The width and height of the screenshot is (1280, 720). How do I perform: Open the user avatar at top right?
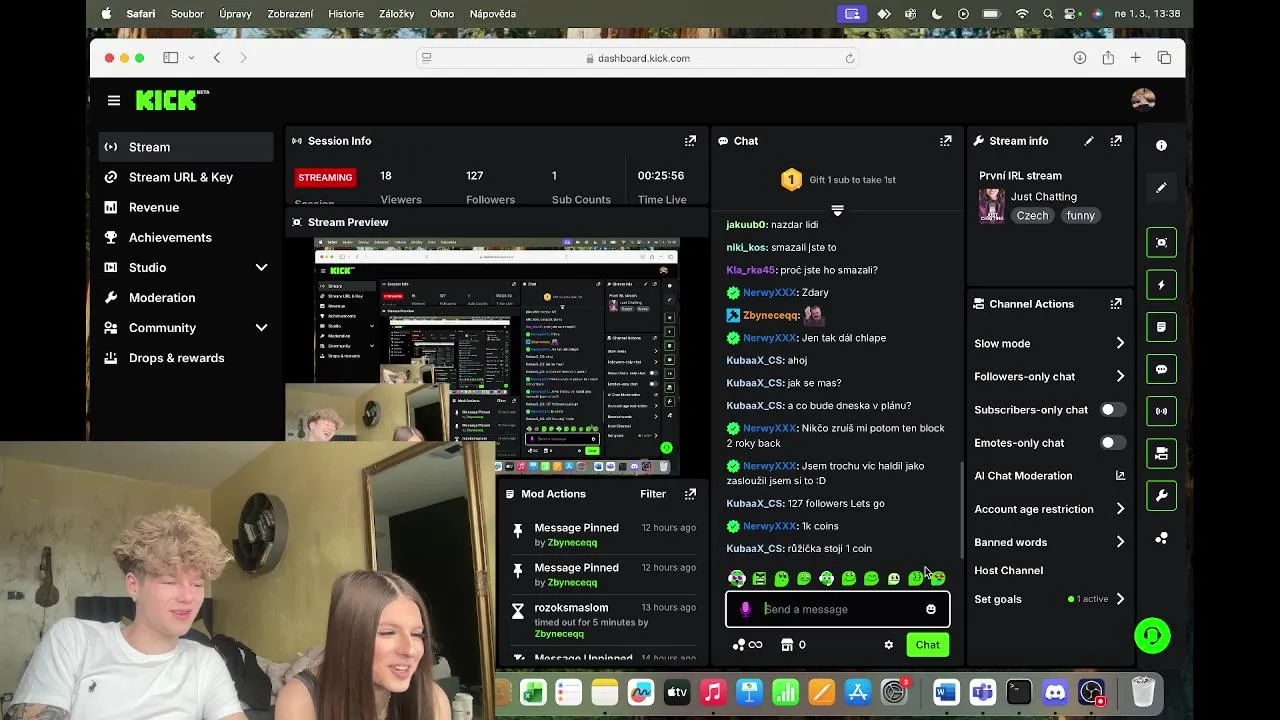coord(1143,99)
